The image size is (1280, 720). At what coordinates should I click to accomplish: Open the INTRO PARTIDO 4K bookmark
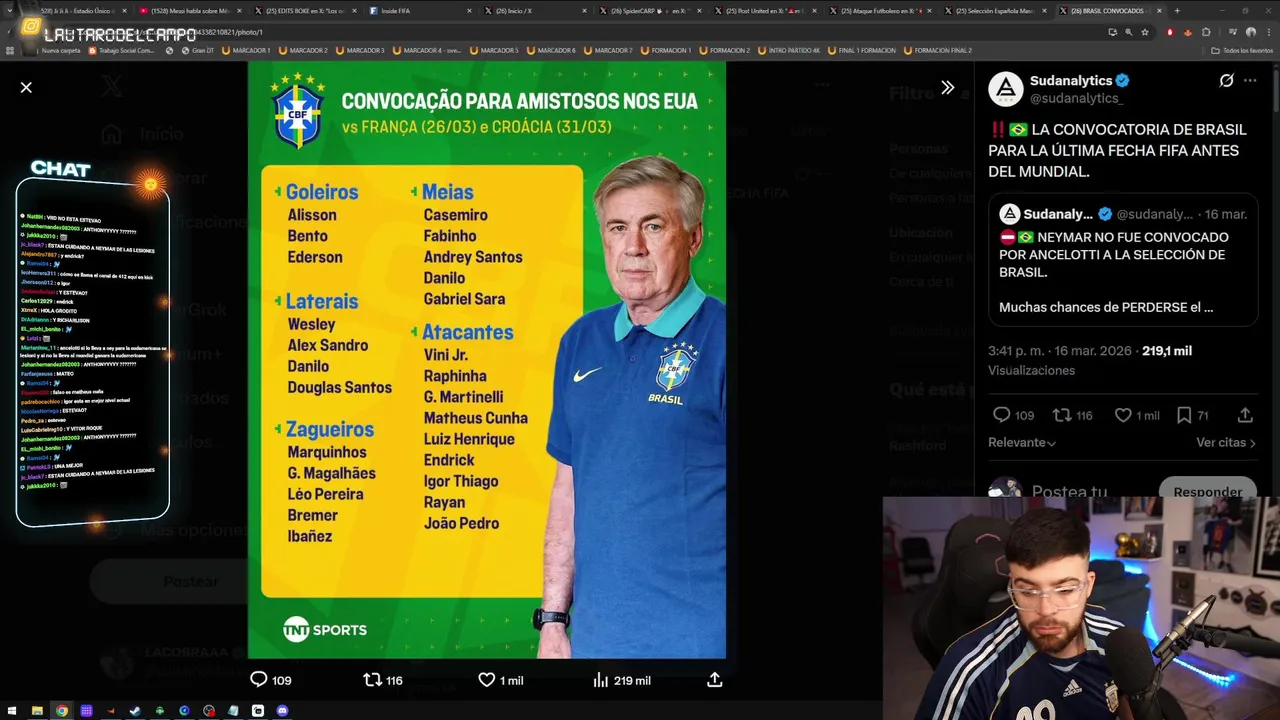791,50
